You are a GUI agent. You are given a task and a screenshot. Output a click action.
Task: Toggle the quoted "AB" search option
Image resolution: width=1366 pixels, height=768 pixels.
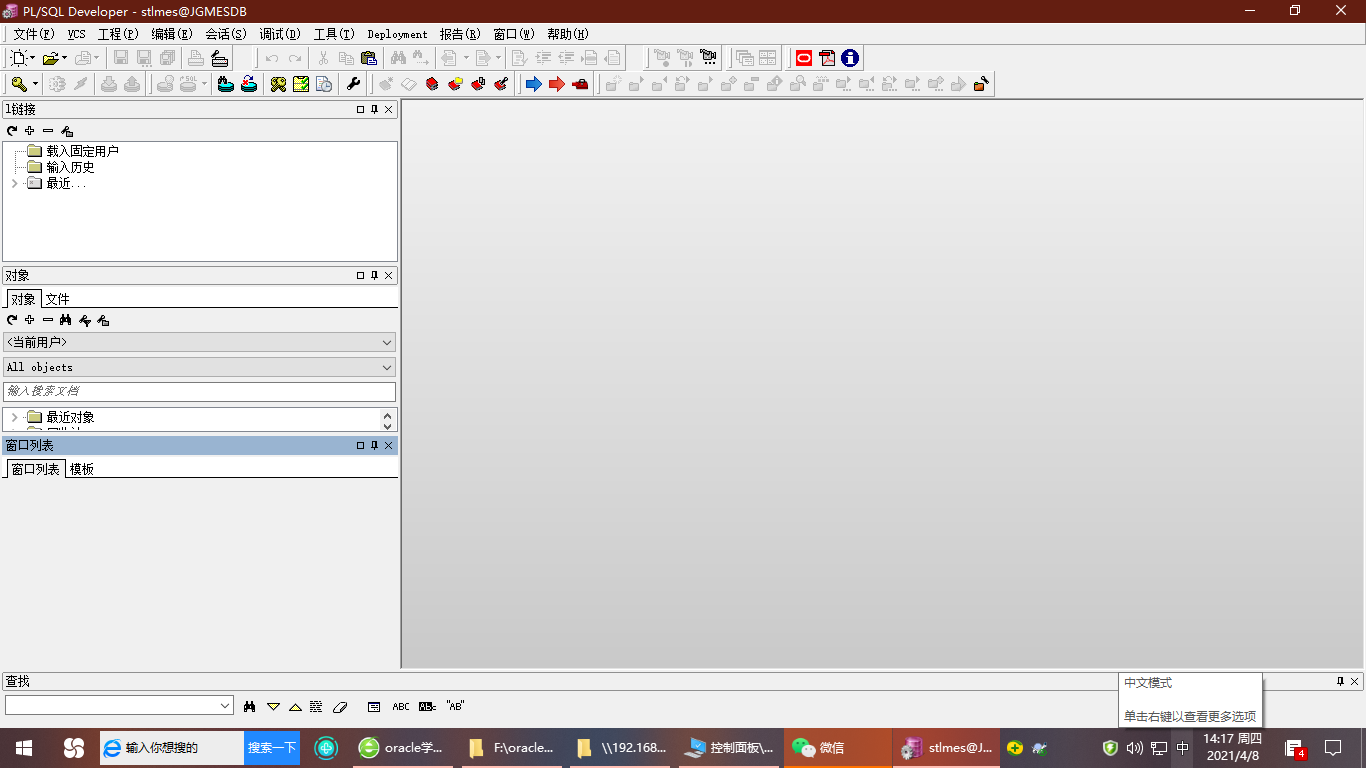click(455, 706)
